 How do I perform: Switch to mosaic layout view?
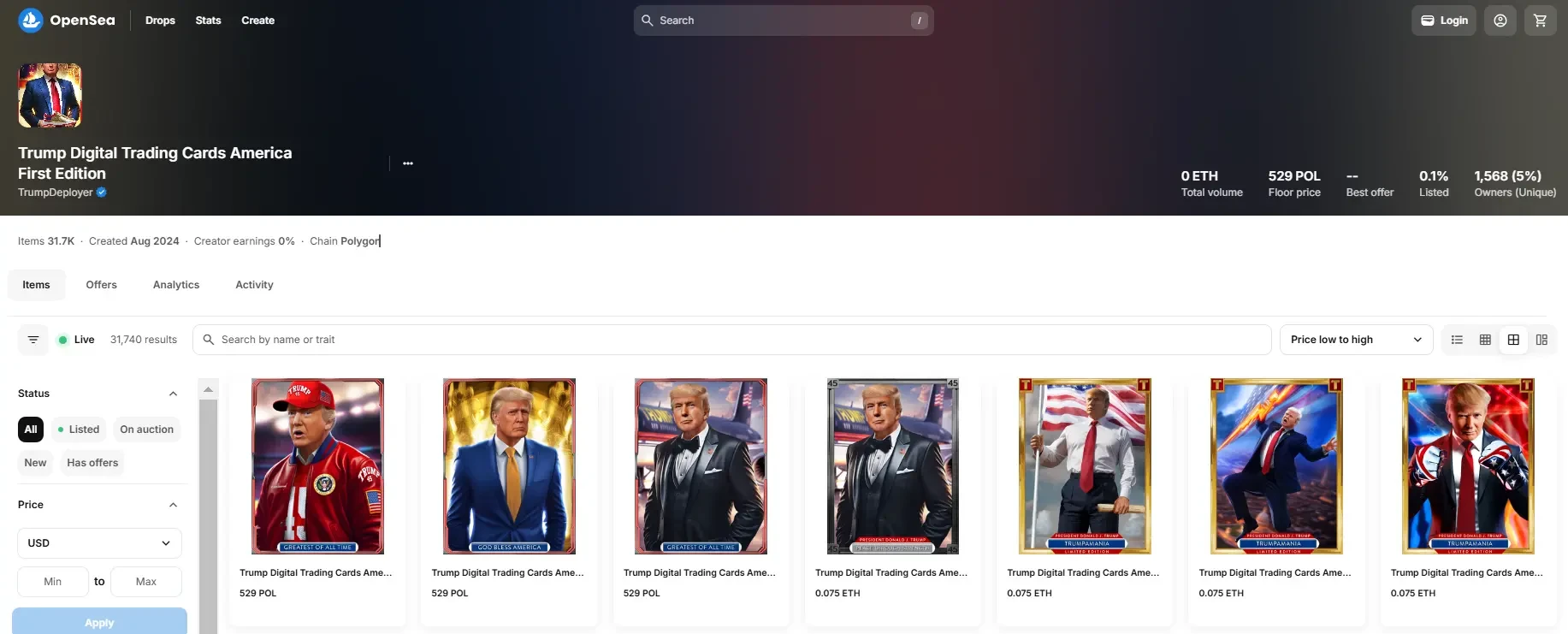click(x=1541, y=340)
